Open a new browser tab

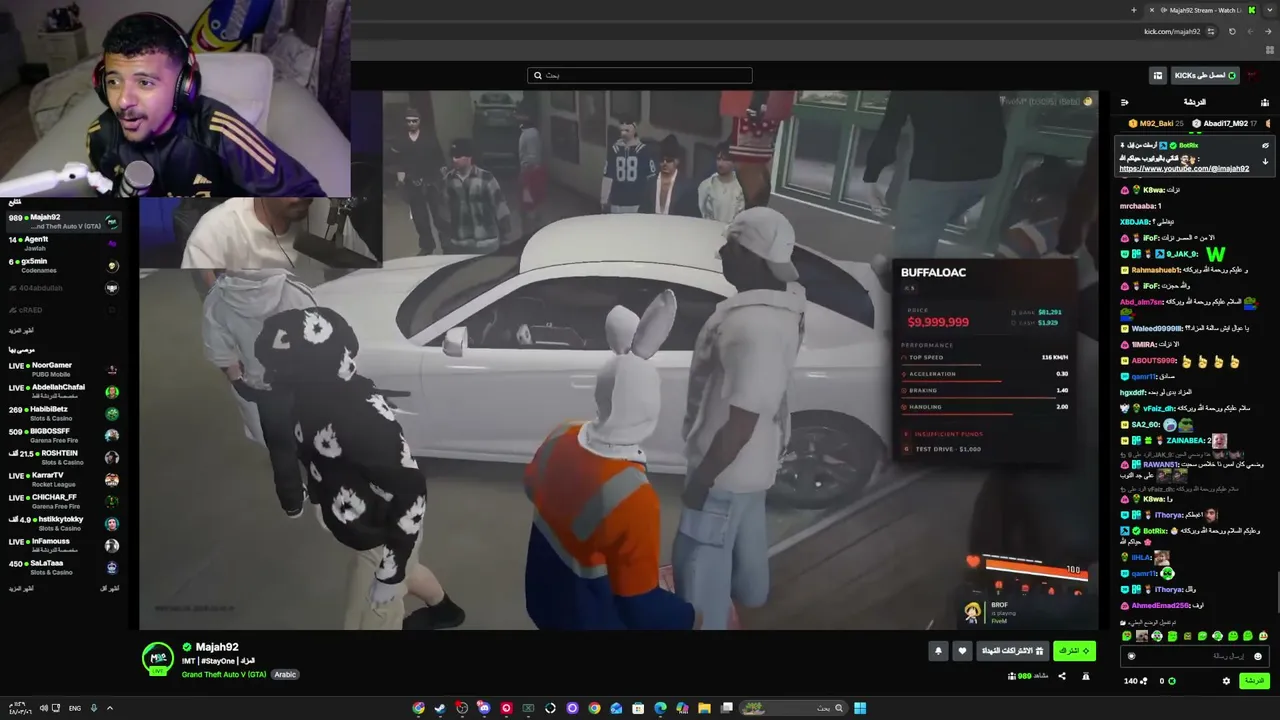1133,10
